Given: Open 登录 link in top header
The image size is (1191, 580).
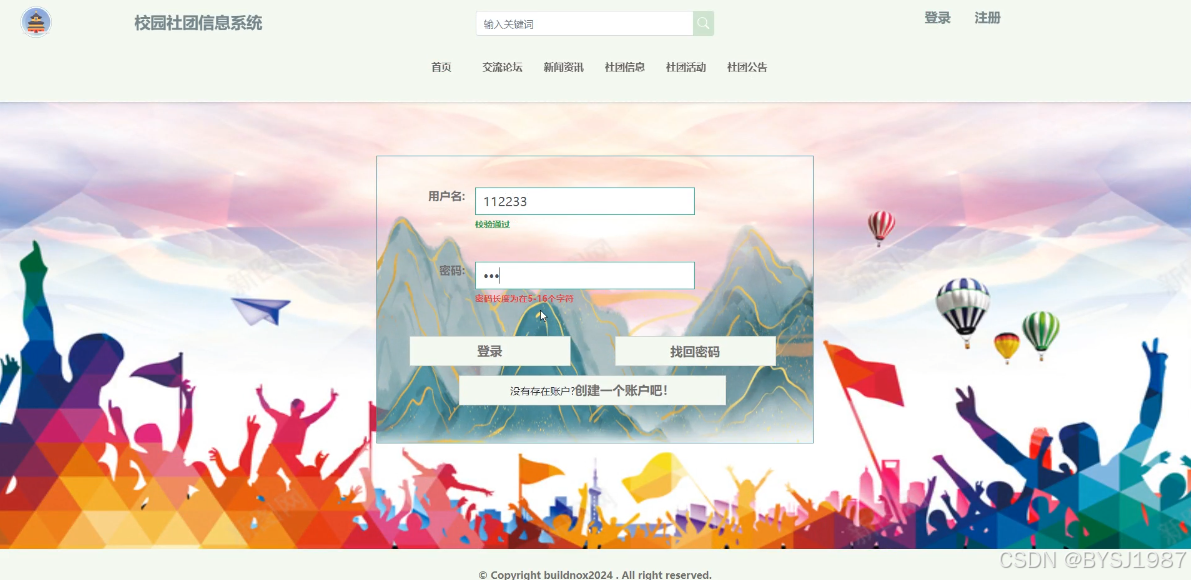Looking at the screenshot, I should pyautogui.click(x=937, y=18).
